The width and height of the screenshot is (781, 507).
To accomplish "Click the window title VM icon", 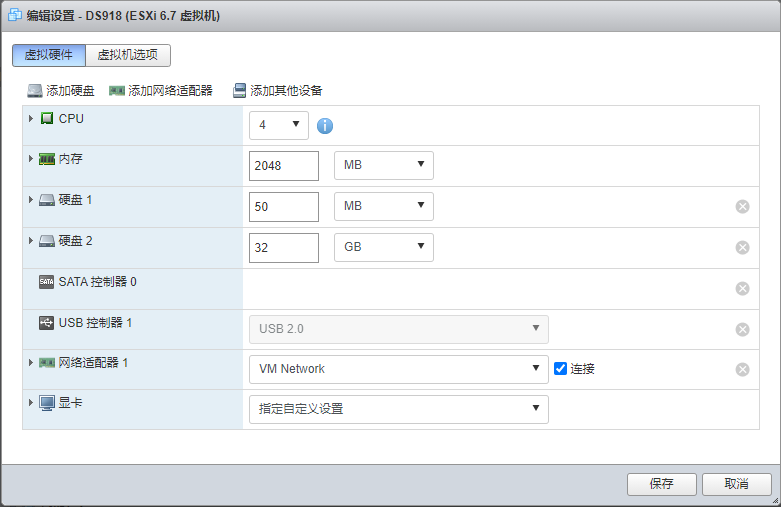I will point(14,15).
